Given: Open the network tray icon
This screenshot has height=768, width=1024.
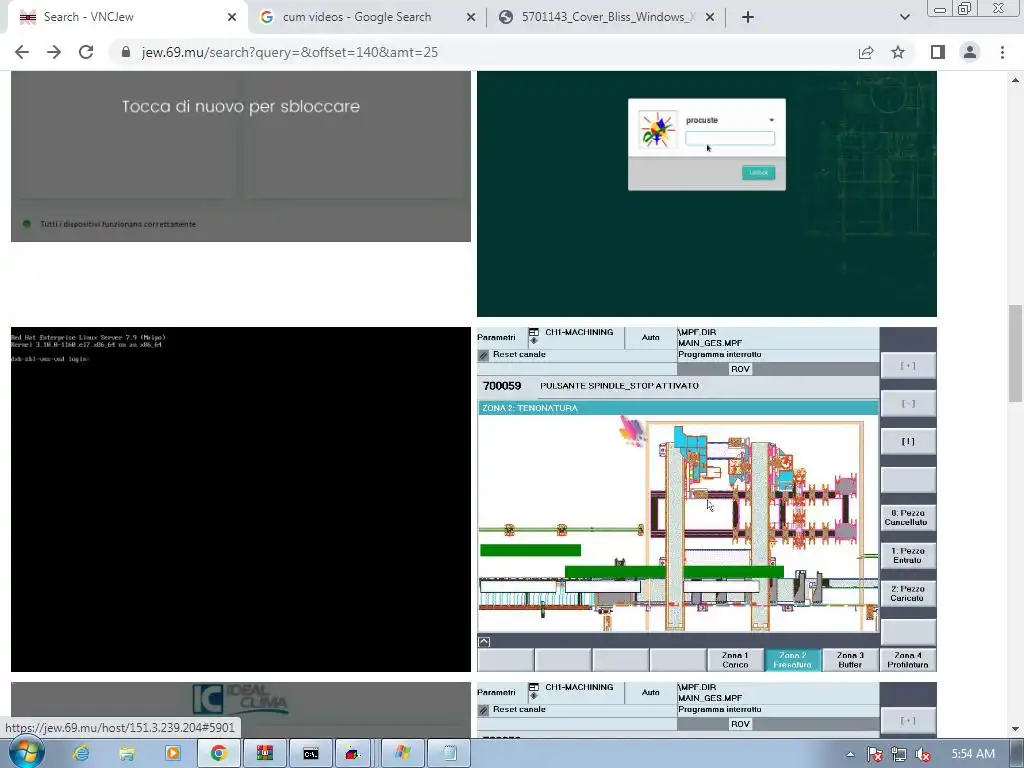Looking at the screenshot, I should (x=899, y=754).
